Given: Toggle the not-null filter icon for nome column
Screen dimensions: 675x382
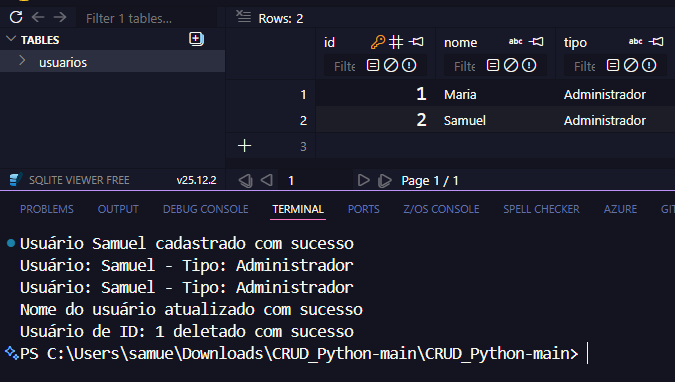Looking at the screenshot, I should click(529, 65).
